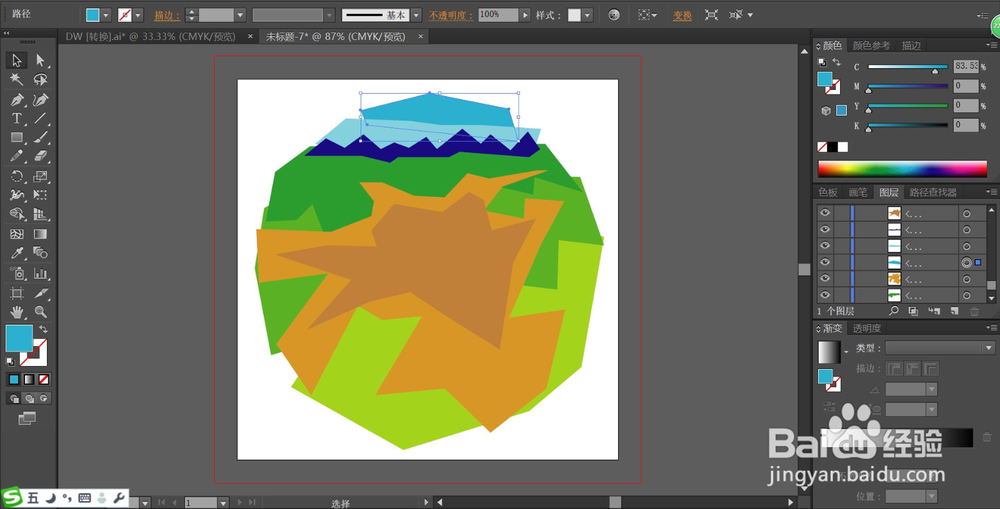Select the Hand tool
This screenshot has width=1000, height=509.
click(17, 312)
